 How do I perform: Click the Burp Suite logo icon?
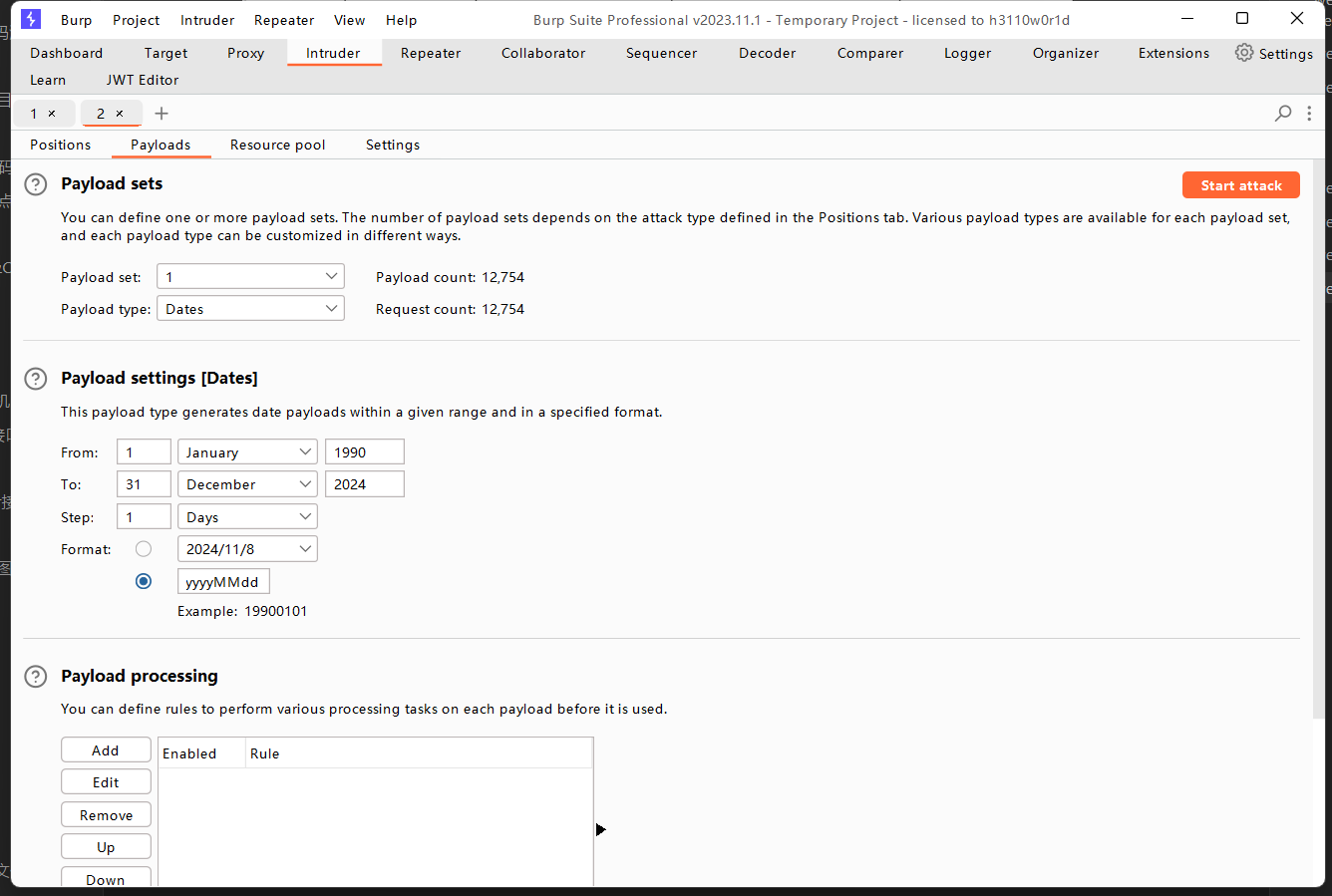pos(31,19)
